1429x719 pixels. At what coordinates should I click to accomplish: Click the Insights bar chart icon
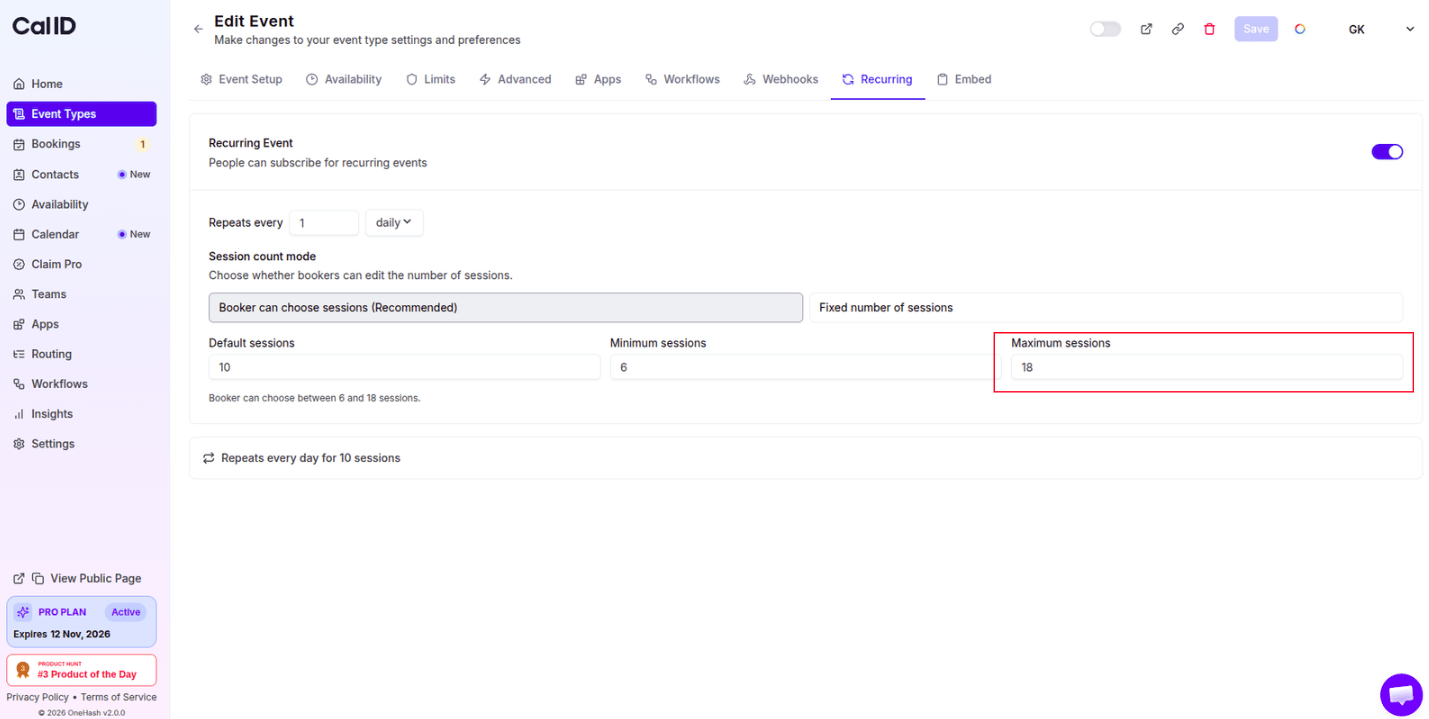(19, 414)
